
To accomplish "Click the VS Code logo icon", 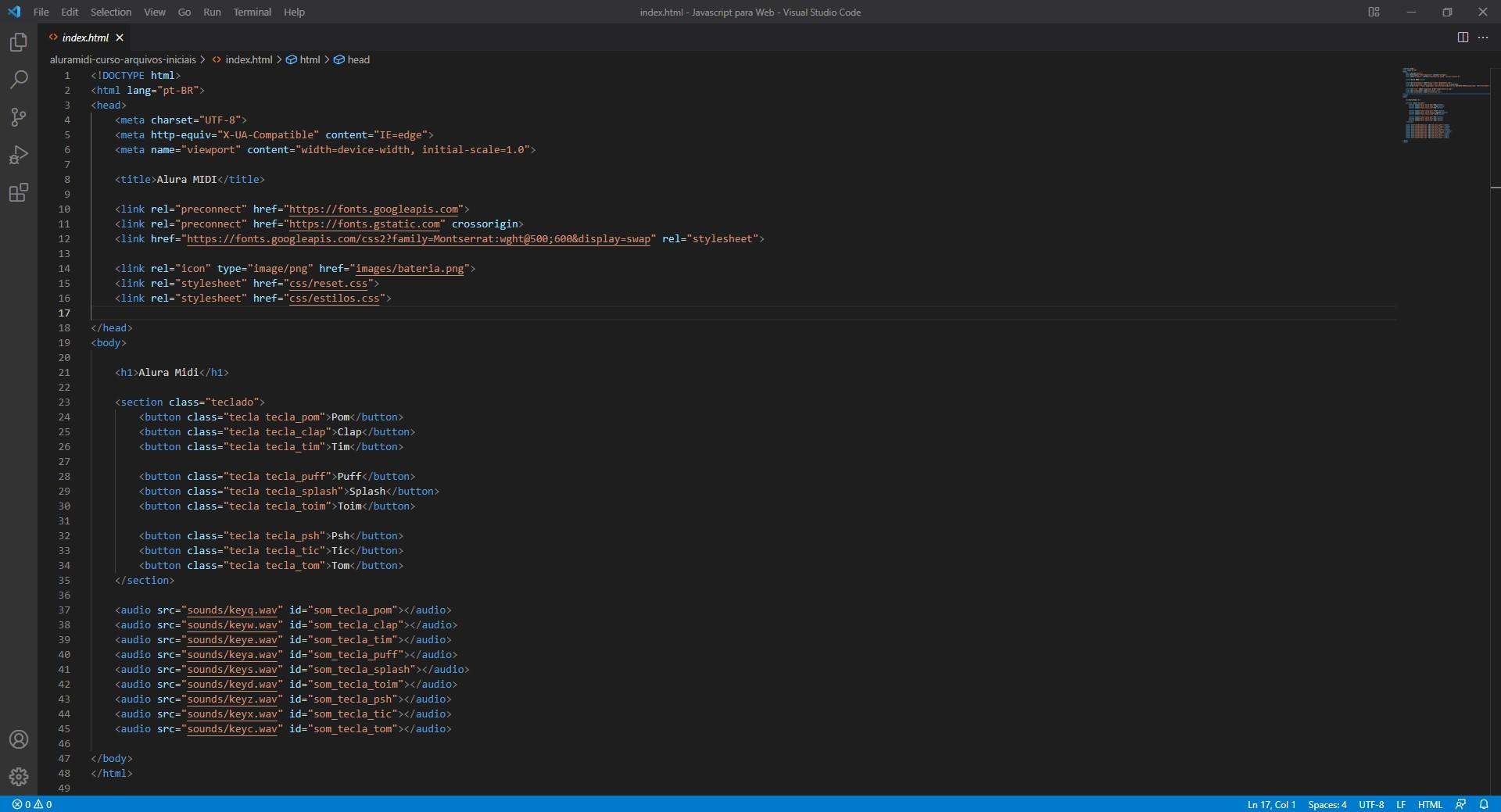I will (x=14, y=12).
